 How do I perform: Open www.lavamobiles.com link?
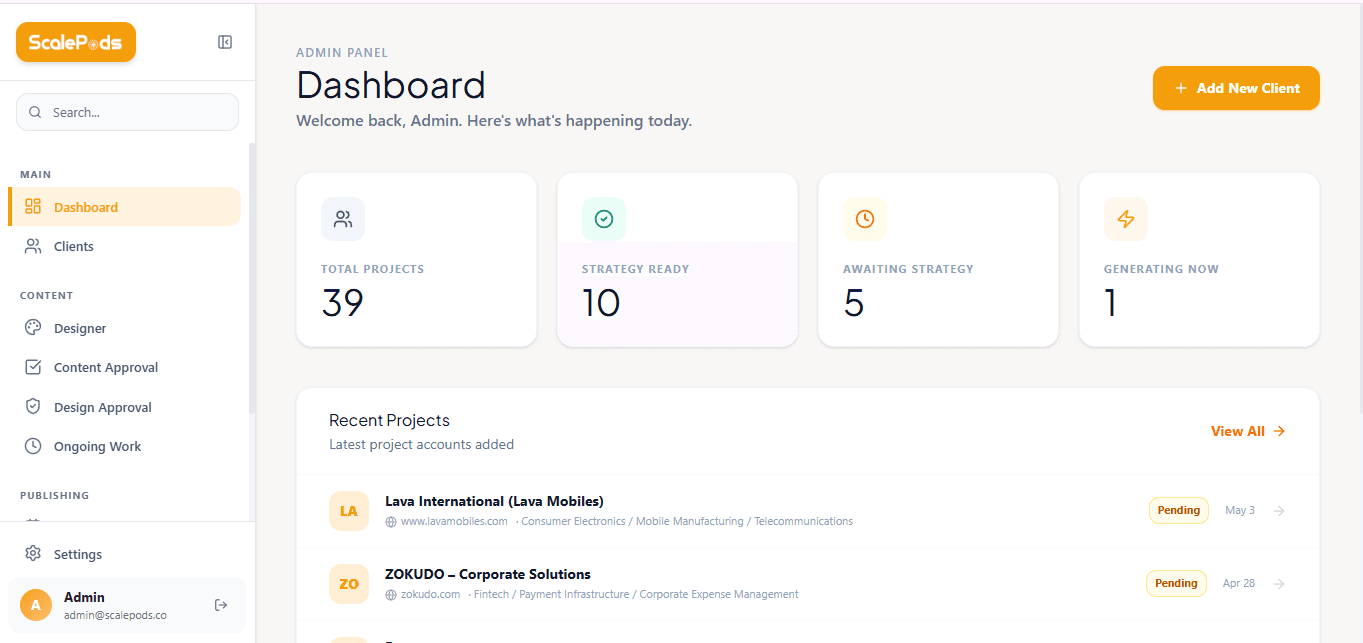(x=454, y=522)
